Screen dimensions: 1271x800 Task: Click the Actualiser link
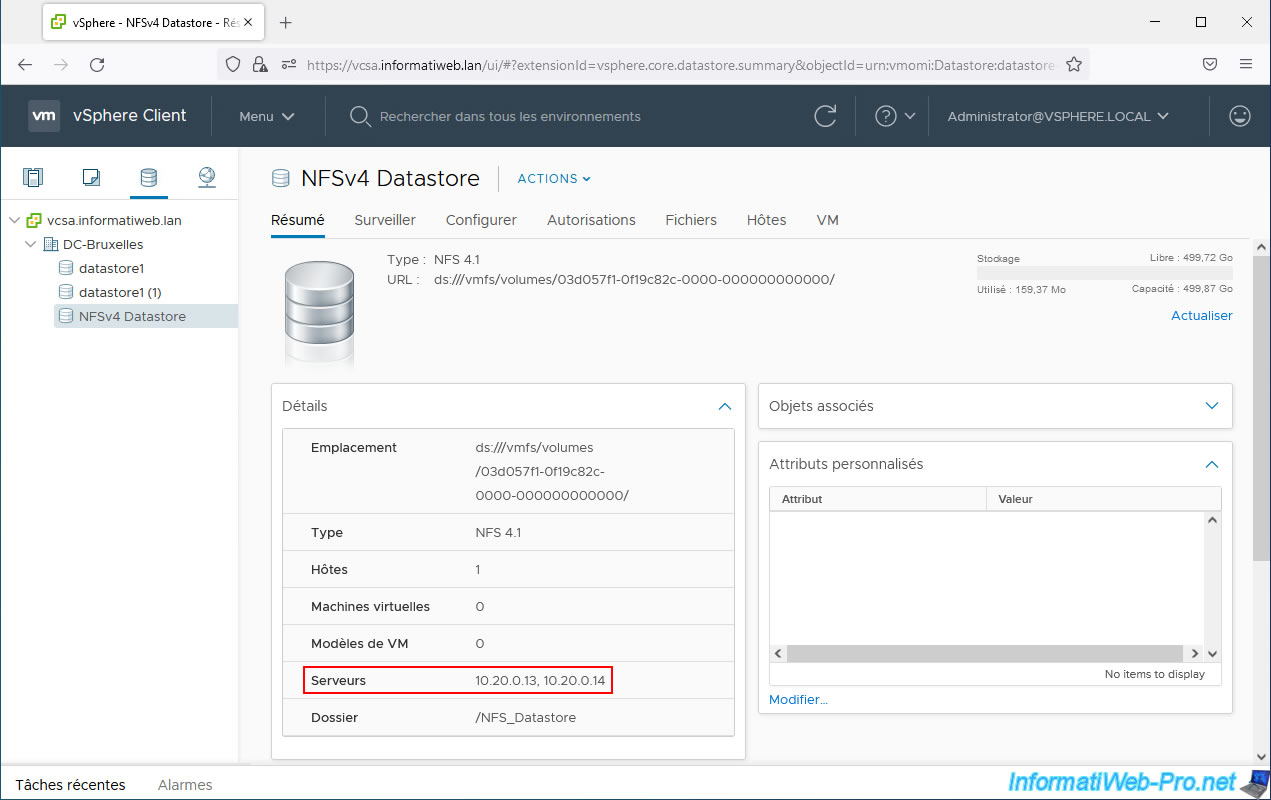(x=1202, y=315)
